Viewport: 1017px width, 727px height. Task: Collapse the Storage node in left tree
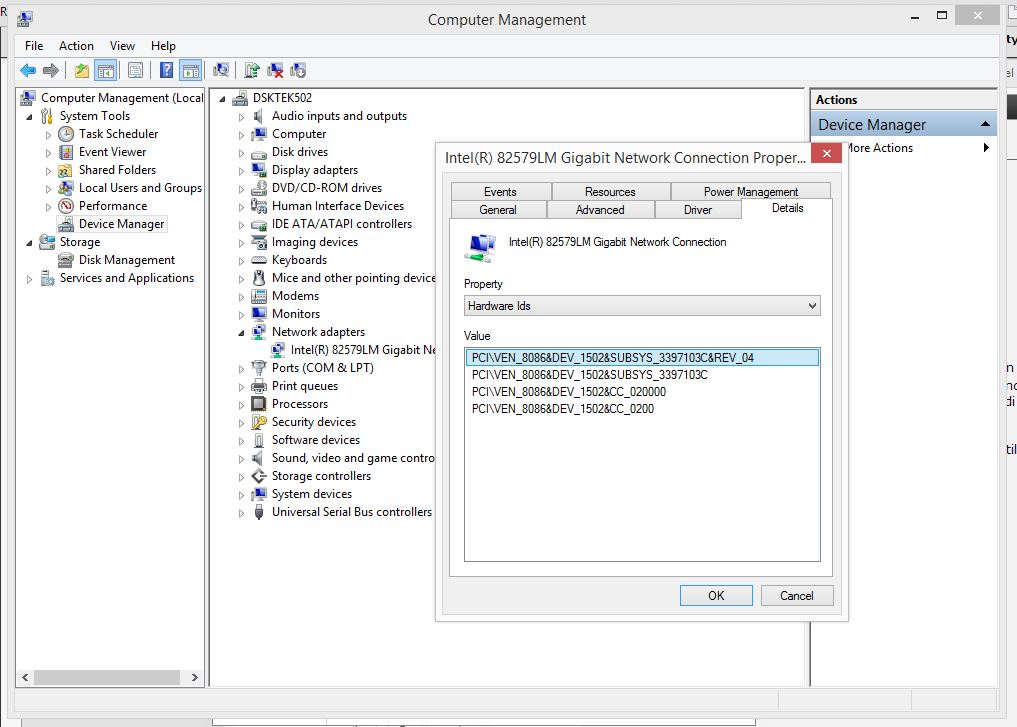[x=29, y=243]
